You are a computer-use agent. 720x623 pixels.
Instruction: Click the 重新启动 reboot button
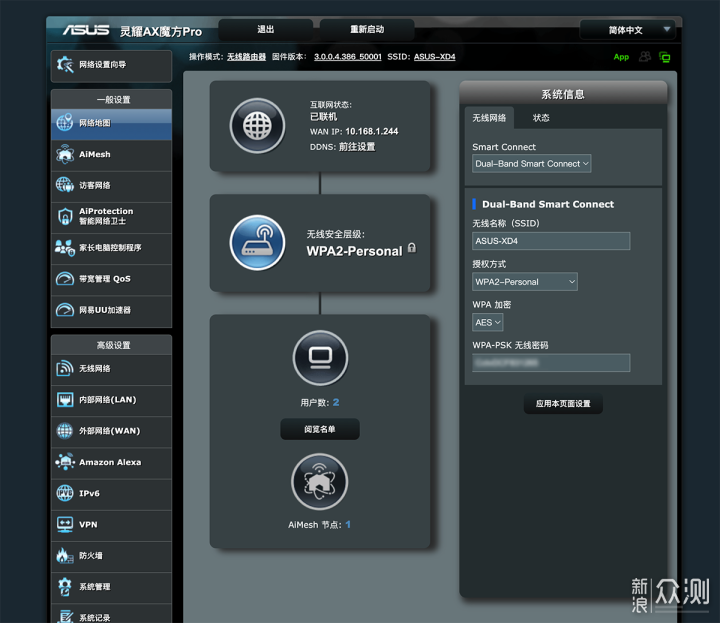point(367,29)
